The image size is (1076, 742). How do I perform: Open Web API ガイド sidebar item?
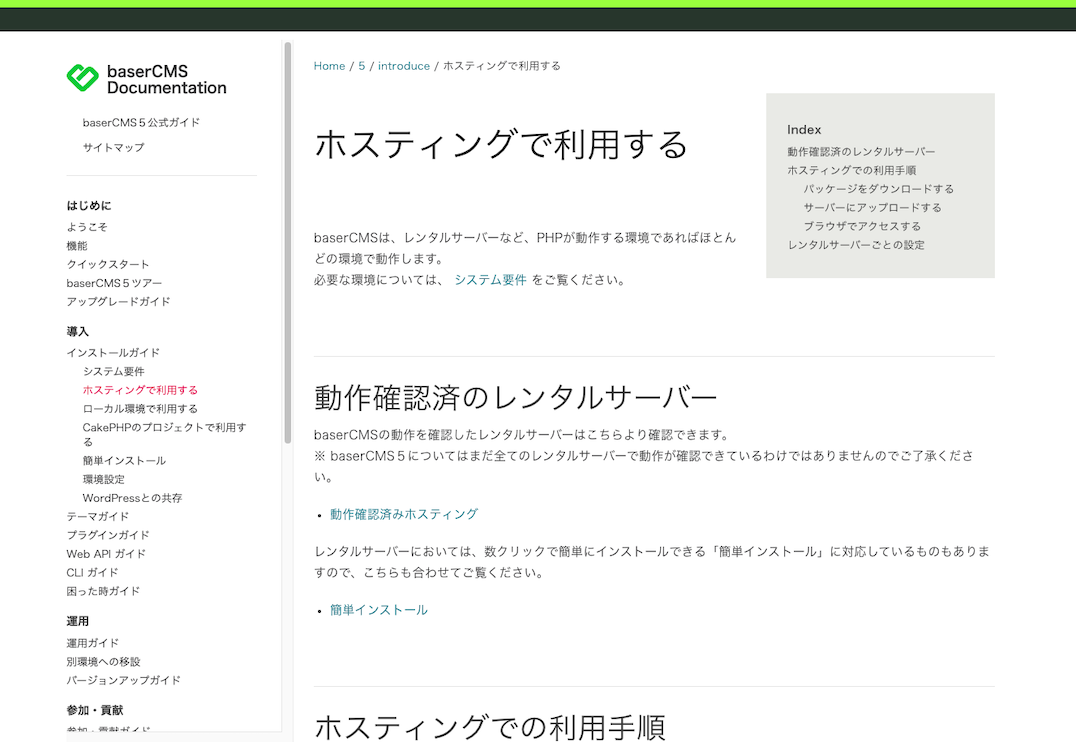(106, 554)
